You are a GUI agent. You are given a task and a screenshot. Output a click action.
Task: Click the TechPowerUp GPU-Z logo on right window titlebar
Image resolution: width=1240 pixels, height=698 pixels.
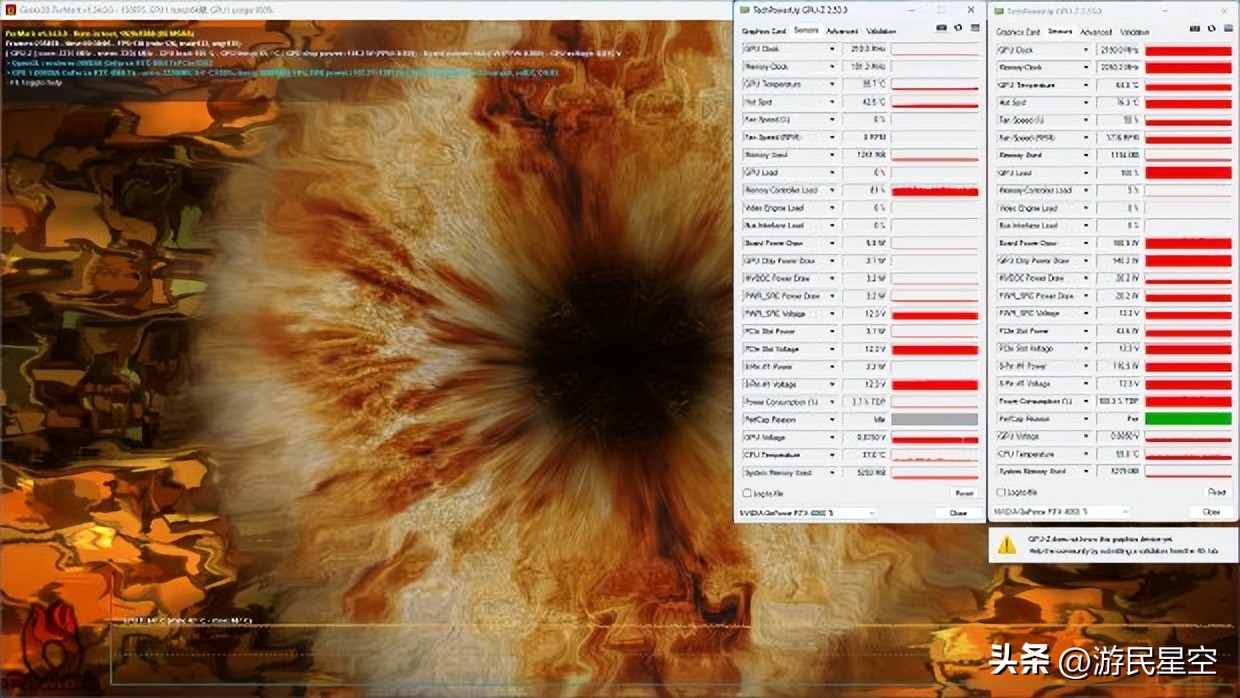pyautogui.click(x=999, y=9)
